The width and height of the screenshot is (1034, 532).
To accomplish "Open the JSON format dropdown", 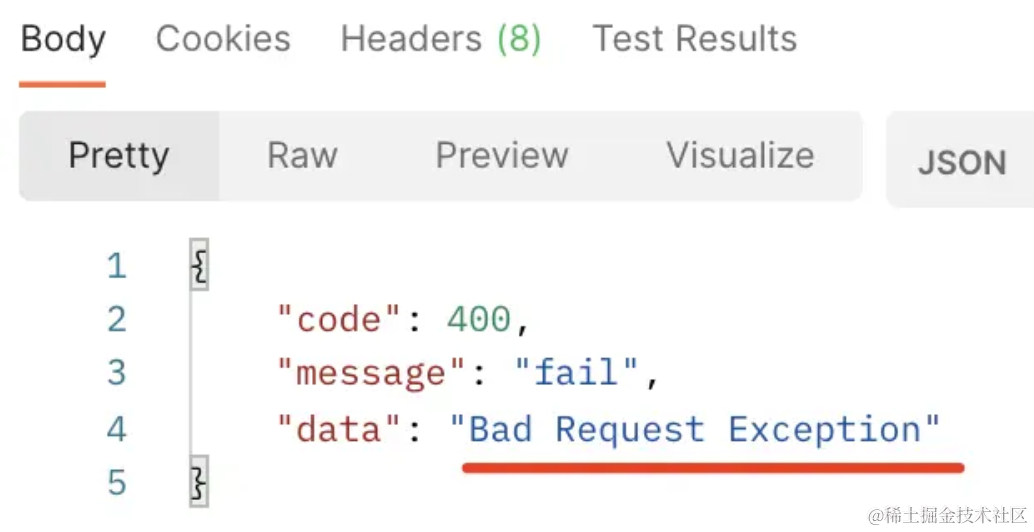I will click(x=961, y=160).
